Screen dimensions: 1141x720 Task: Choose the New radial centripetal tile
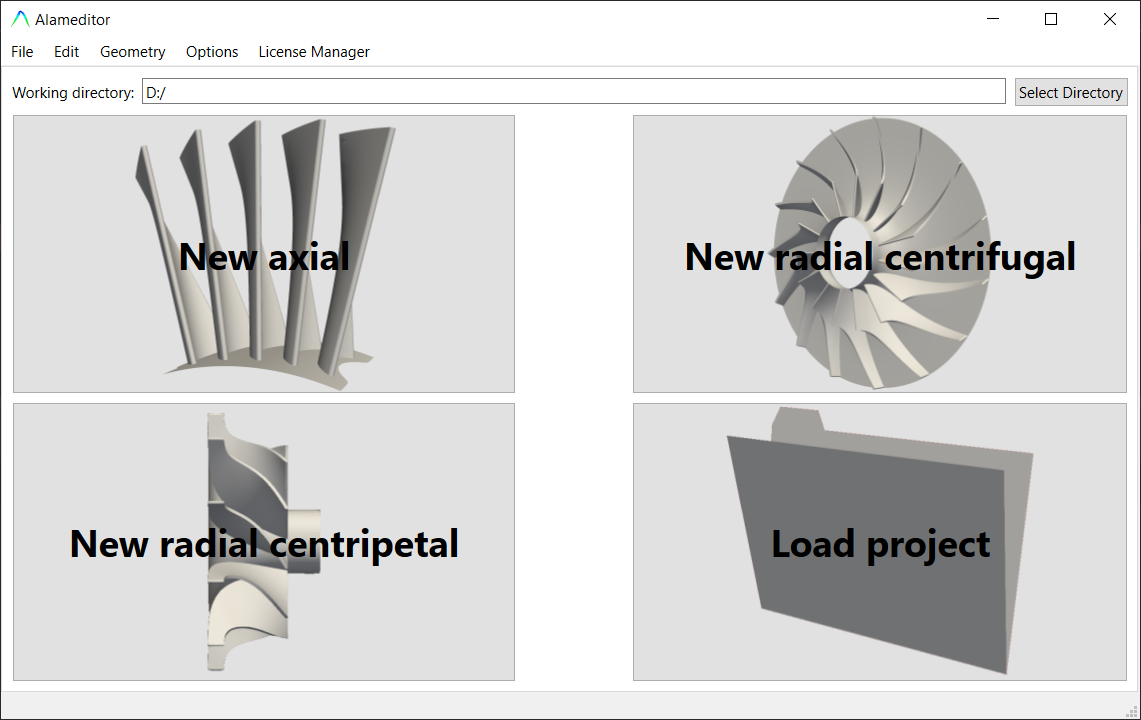[264, 542]
